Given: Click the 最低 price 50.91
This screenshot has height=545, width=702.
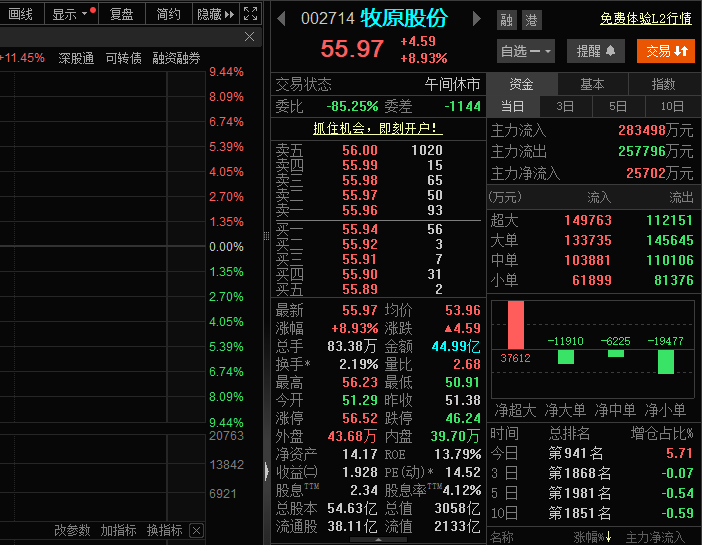Looking at the screenshot, I should tap(463, 382).
